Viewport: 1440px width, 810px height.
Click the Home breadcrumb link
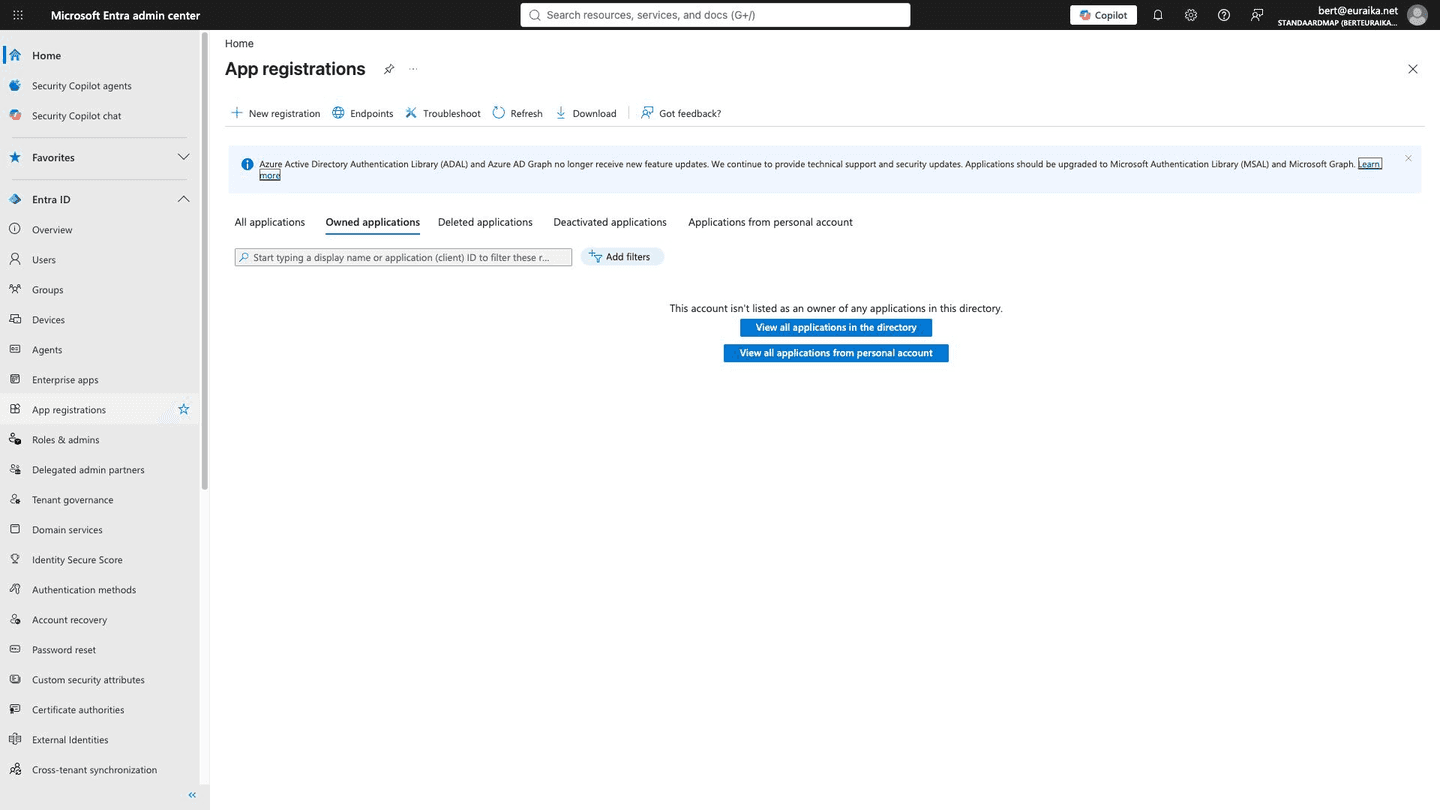click(239, 44)
